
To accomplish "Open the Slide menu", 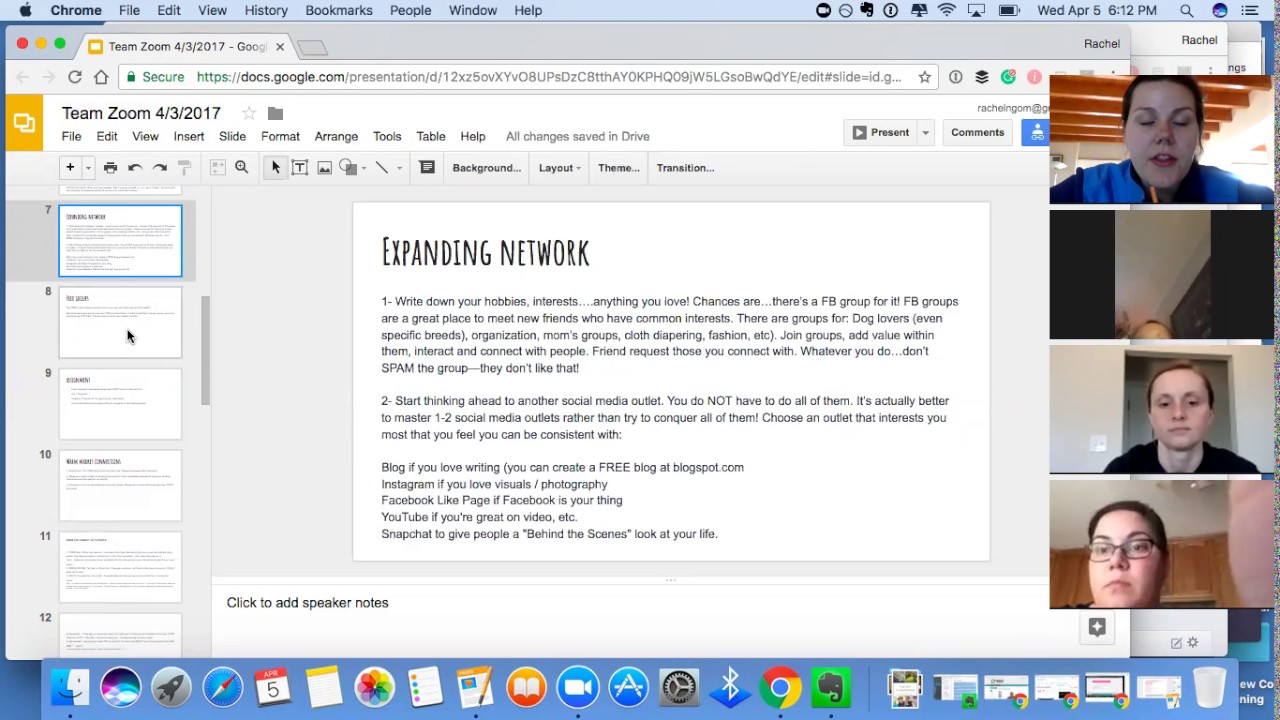I will click(x=232, y=136).
